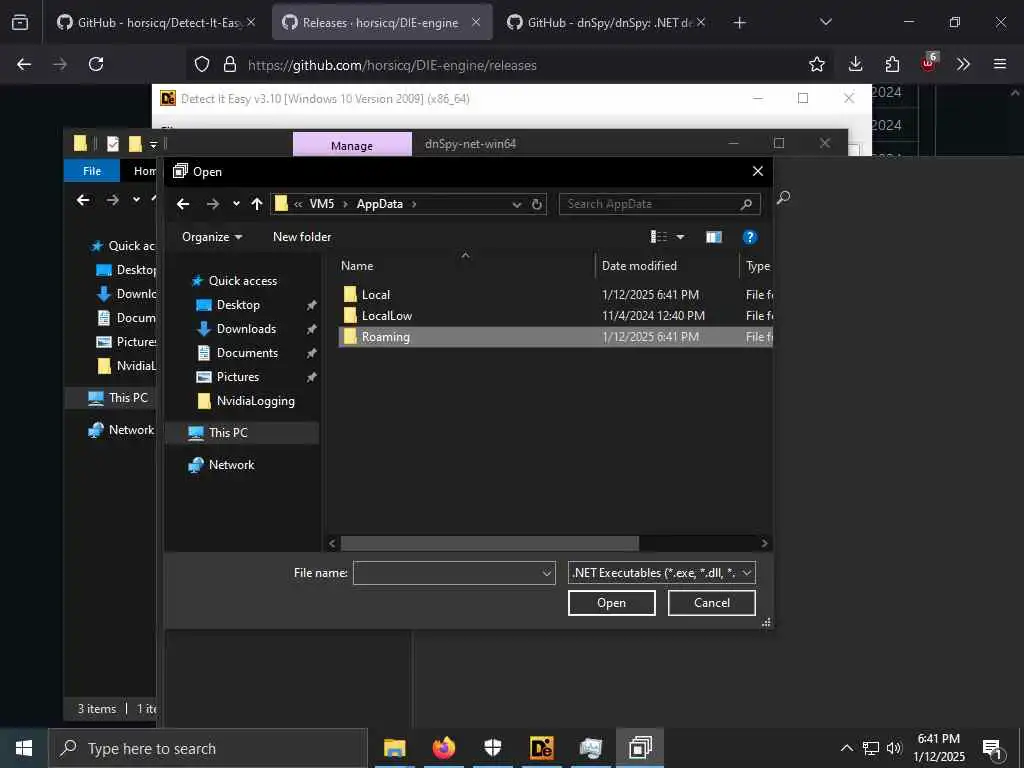1024x768 pixels.
Task: Reload the current web page
Action: point(96,65)
